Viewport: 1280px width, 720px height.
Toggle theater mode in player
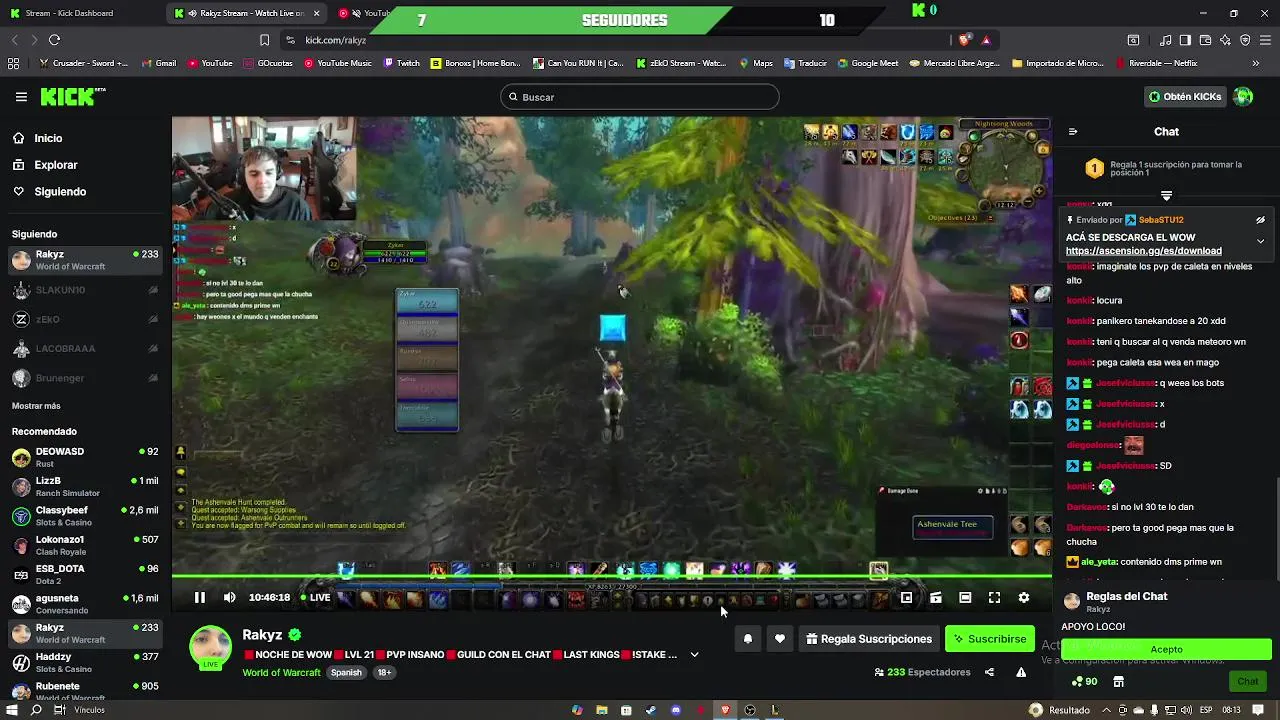(965, 598)
